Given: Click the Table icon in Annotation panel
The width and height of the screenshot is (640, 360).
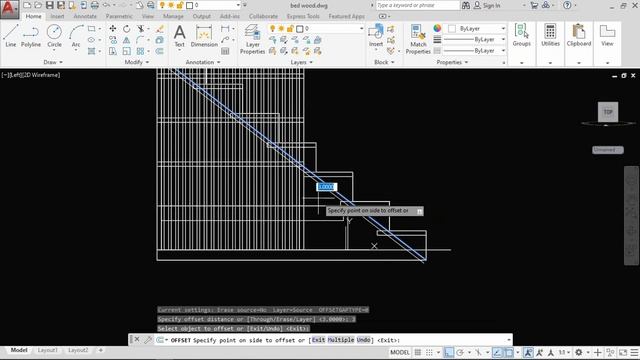Looking at the screenshot, I should tap(225, 51).
